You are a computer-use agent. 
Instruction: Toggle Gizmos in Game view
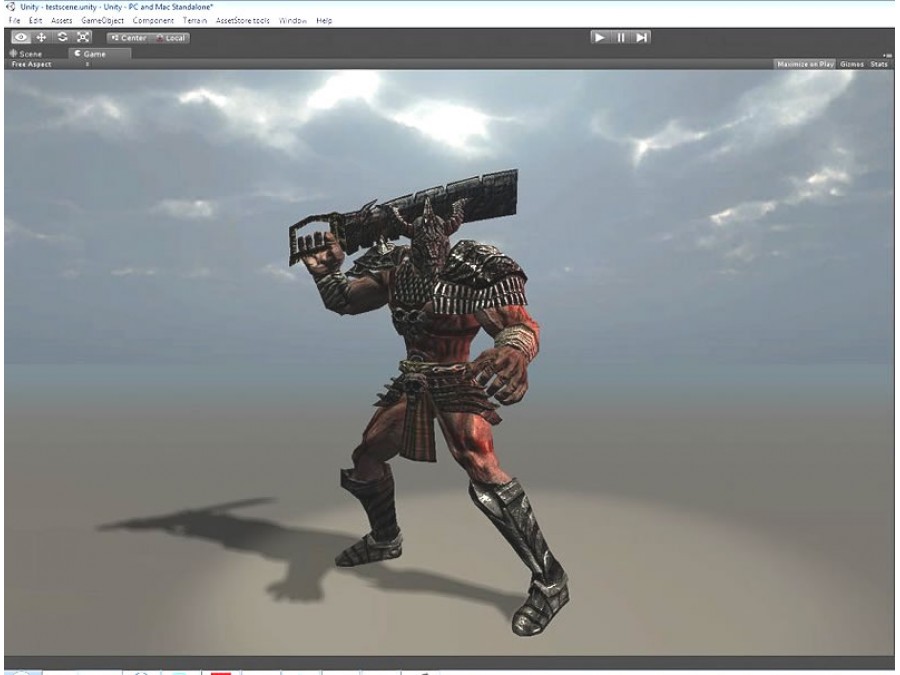(x=852, y=64)
